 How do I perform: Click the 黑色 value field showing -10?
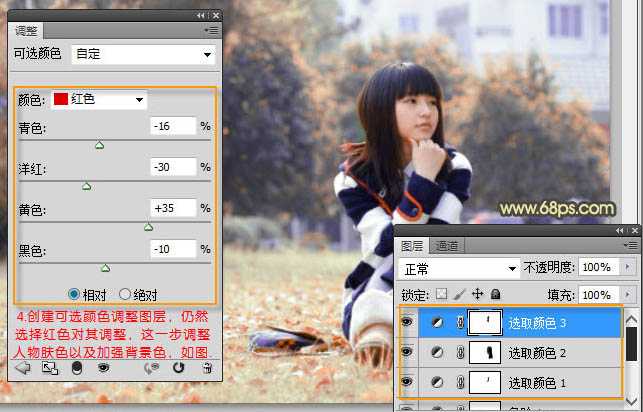pyautogui.click(x=173, y=249)
